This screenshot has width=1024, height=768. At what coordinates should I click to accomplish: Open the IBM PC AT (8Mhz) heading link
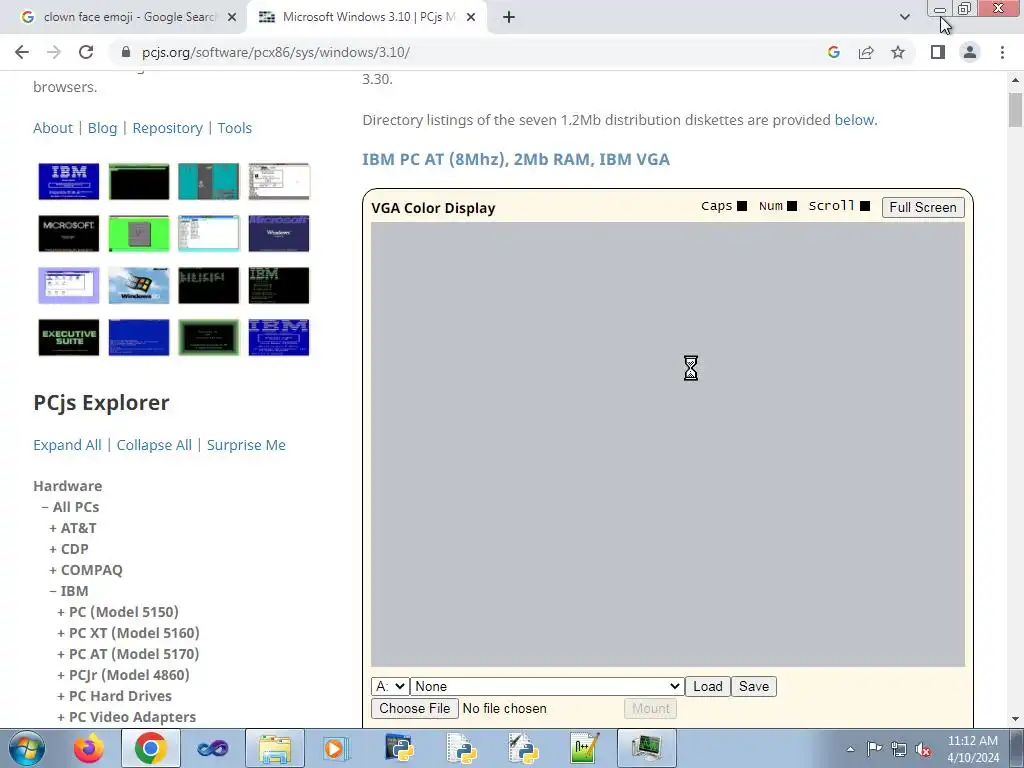[516, 159]
